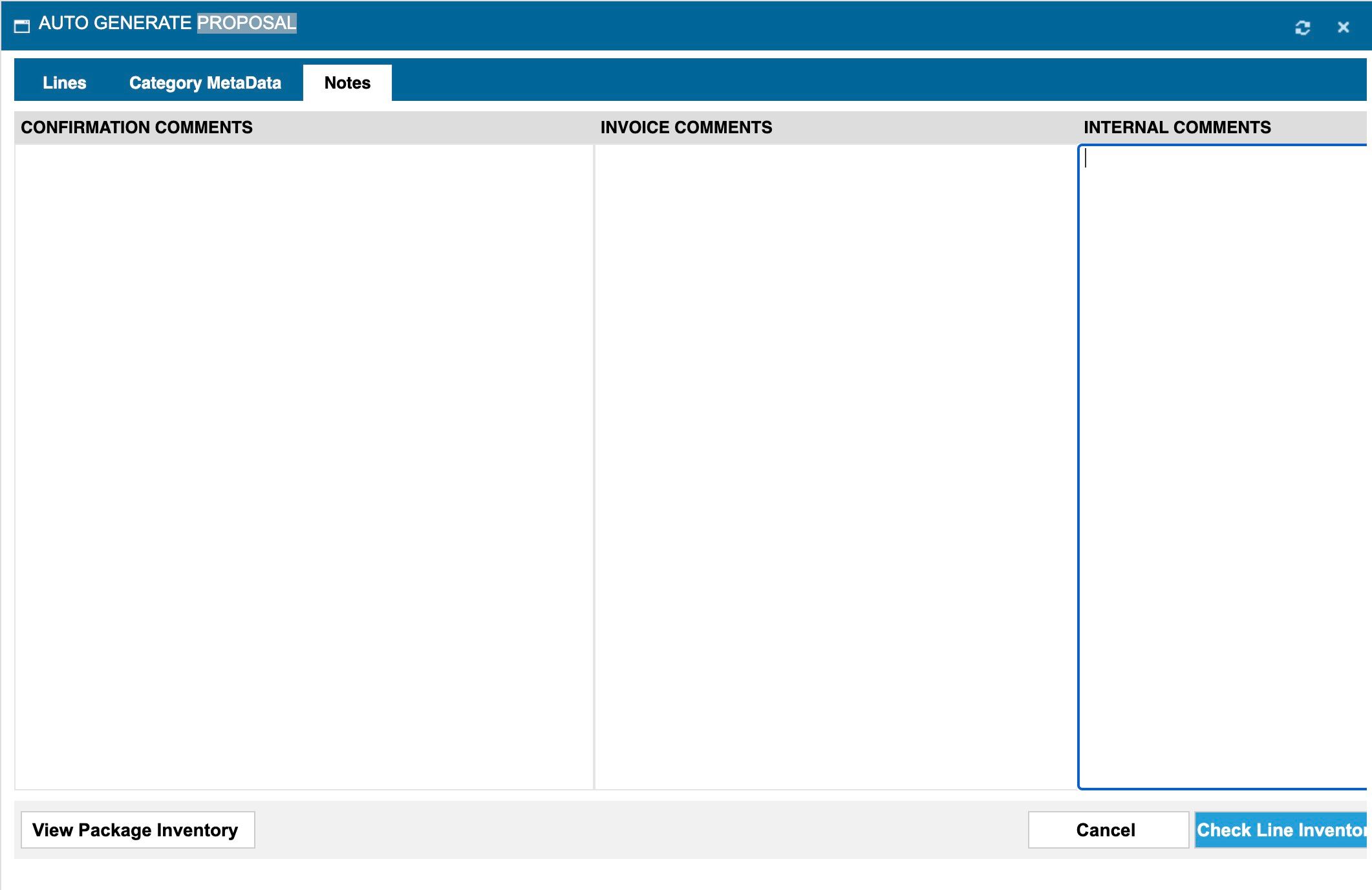Viewport: 1372px width, 890px height.
Task: Click the Internal Comments column header
Action: [x=1177, y=127]
